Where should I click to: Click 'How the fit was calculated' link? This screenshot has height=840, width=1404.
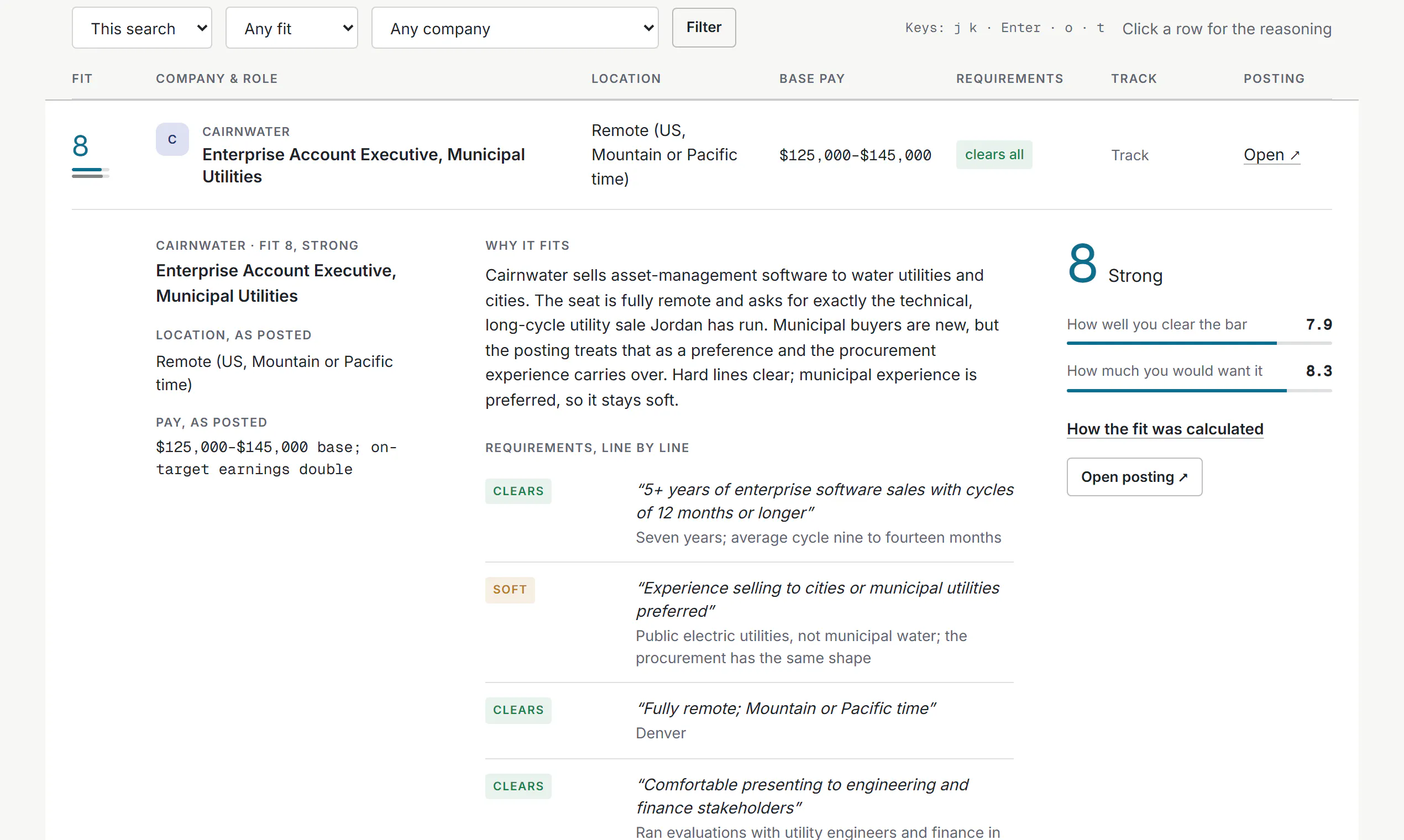1165,429
